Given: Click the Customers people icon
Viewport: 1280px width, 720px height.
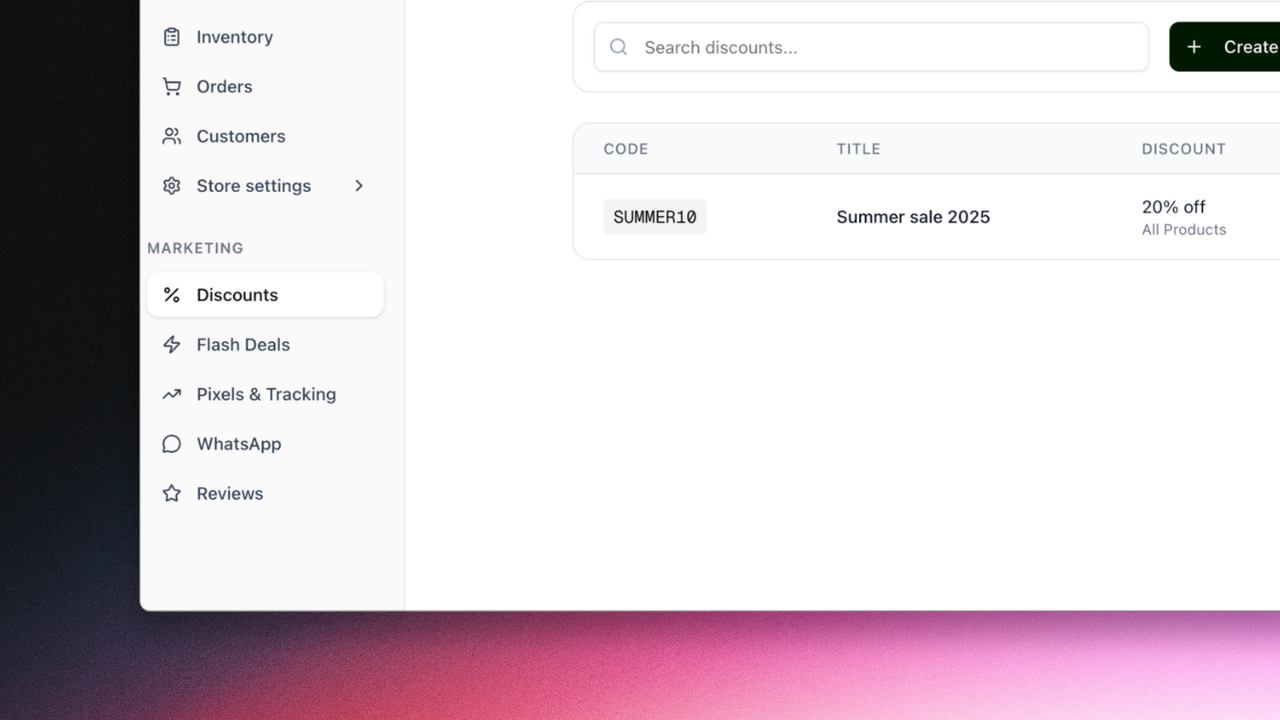Looking at the screenshot, I should (x=171, y=136).
